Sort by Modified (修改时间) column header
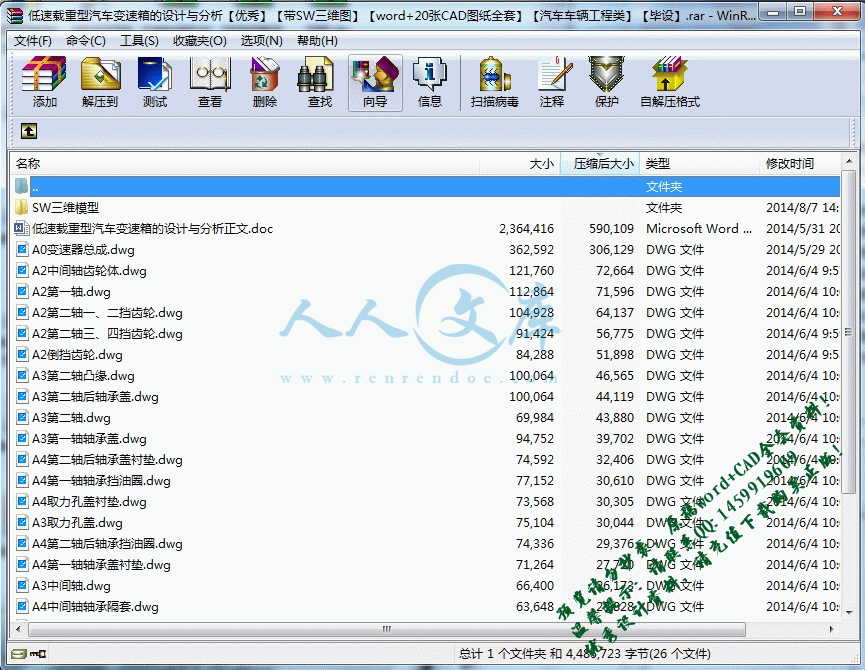Viewport: 865px width, 670px height. pyautogui.click(x=800, y=163)
